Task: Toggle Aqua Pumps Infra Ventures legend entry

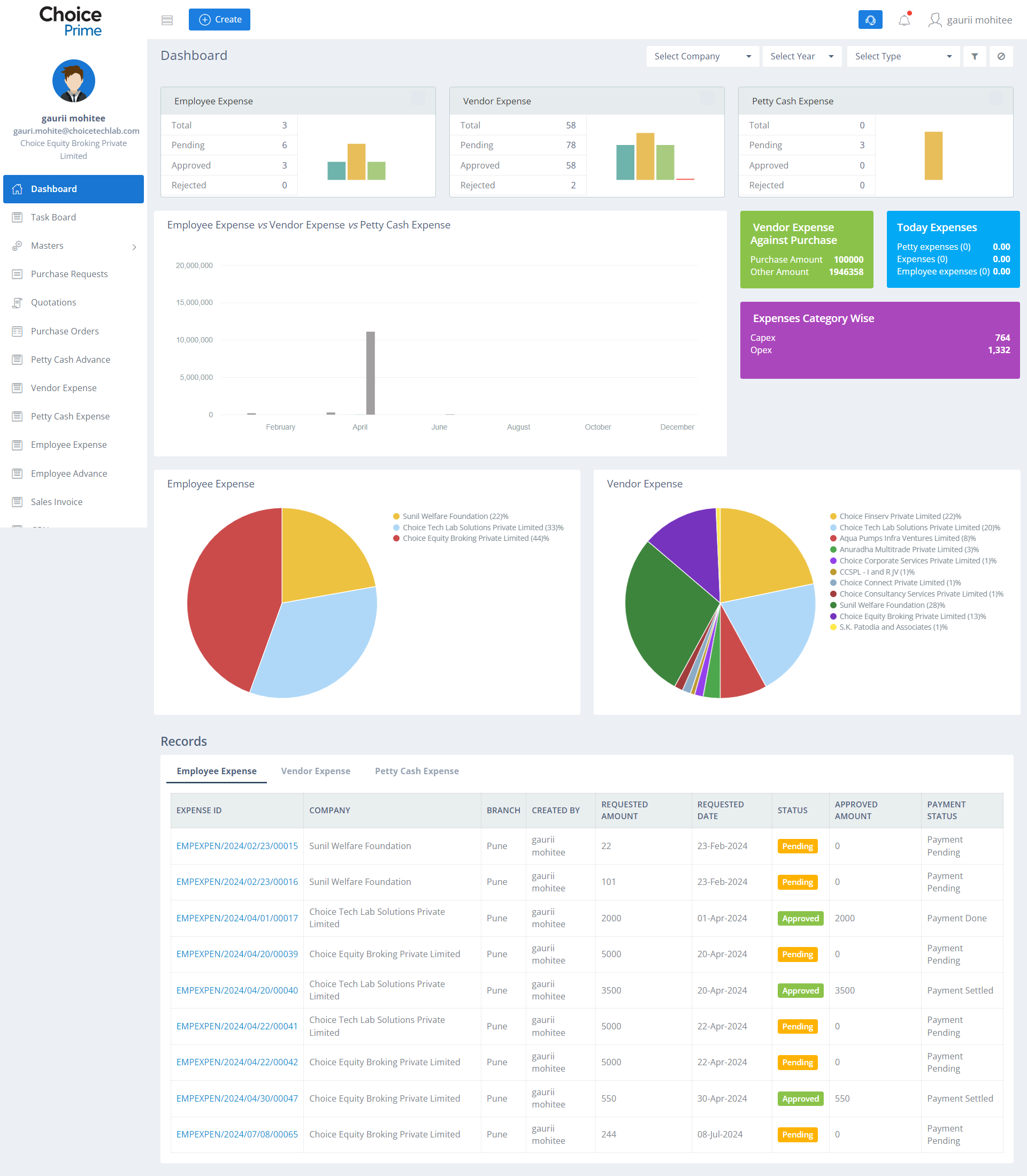Action: (x=907, y=538)
